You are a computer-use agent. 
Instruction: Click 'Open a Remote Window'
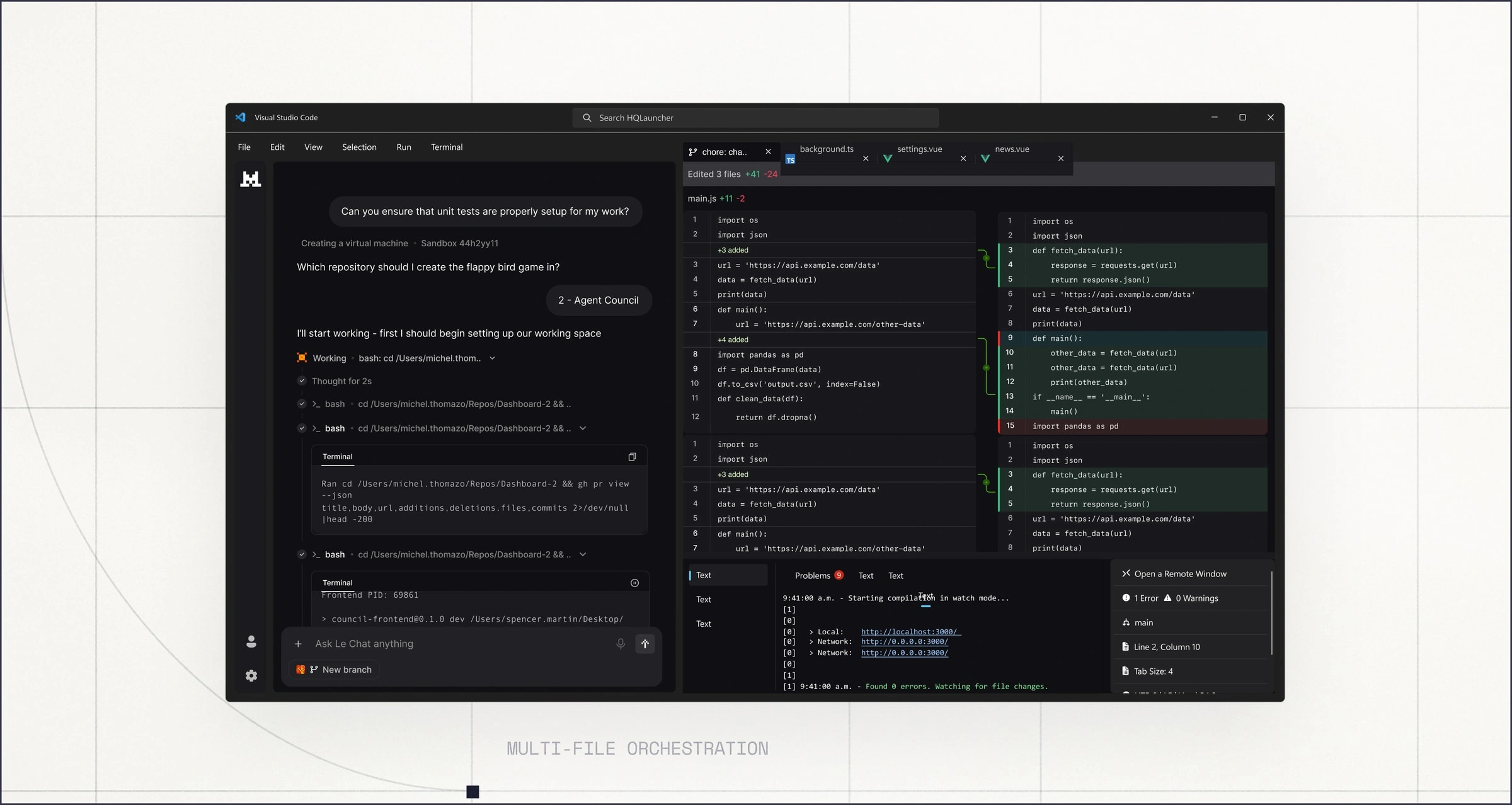pyautogui.click(x=1180, y=574)
